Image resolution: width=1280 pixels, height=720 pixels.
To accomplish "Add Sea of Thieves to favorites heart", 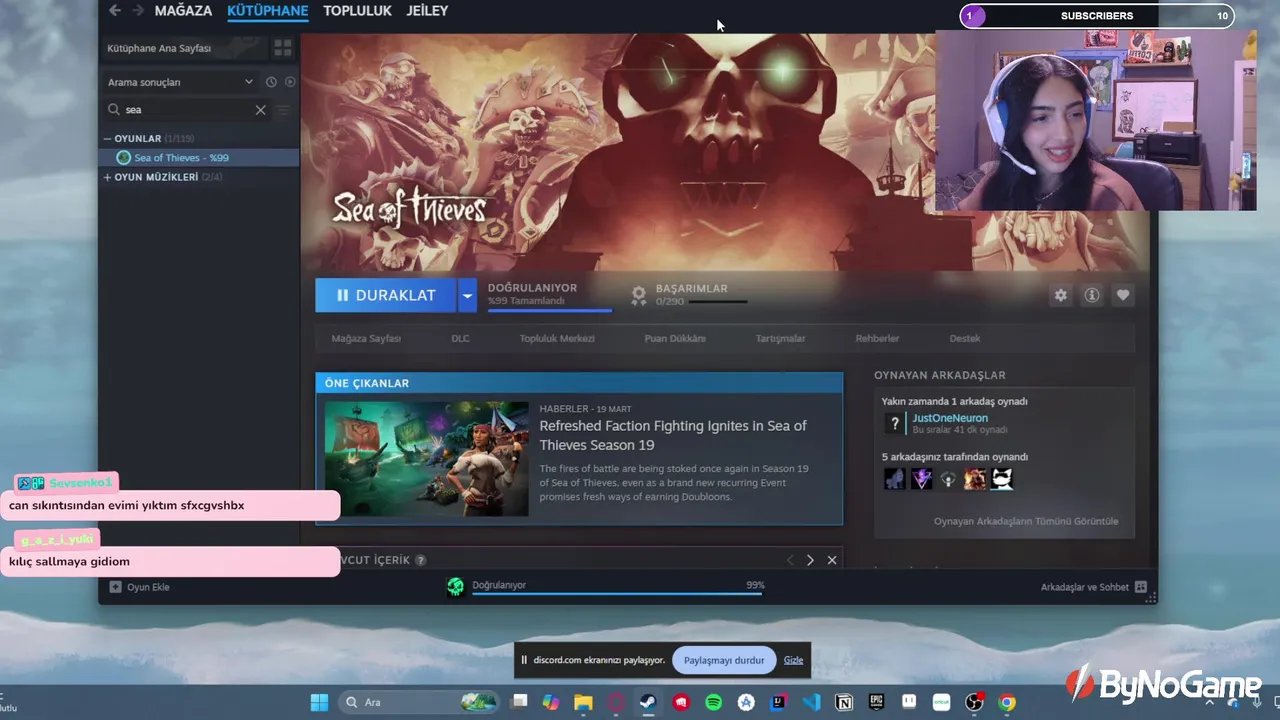I will click(1123, 295).
